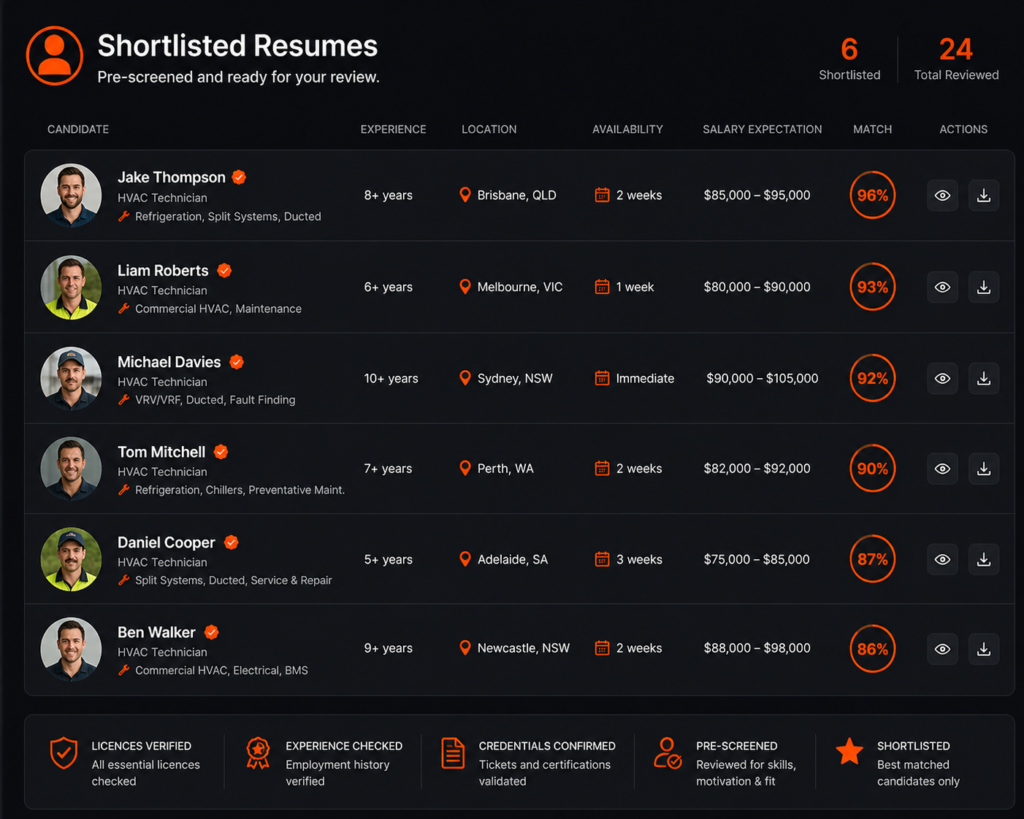The image size is (1024, 819).
Task: Click the Credentials Confirmed document icon
Action: [x=453, y=753]
